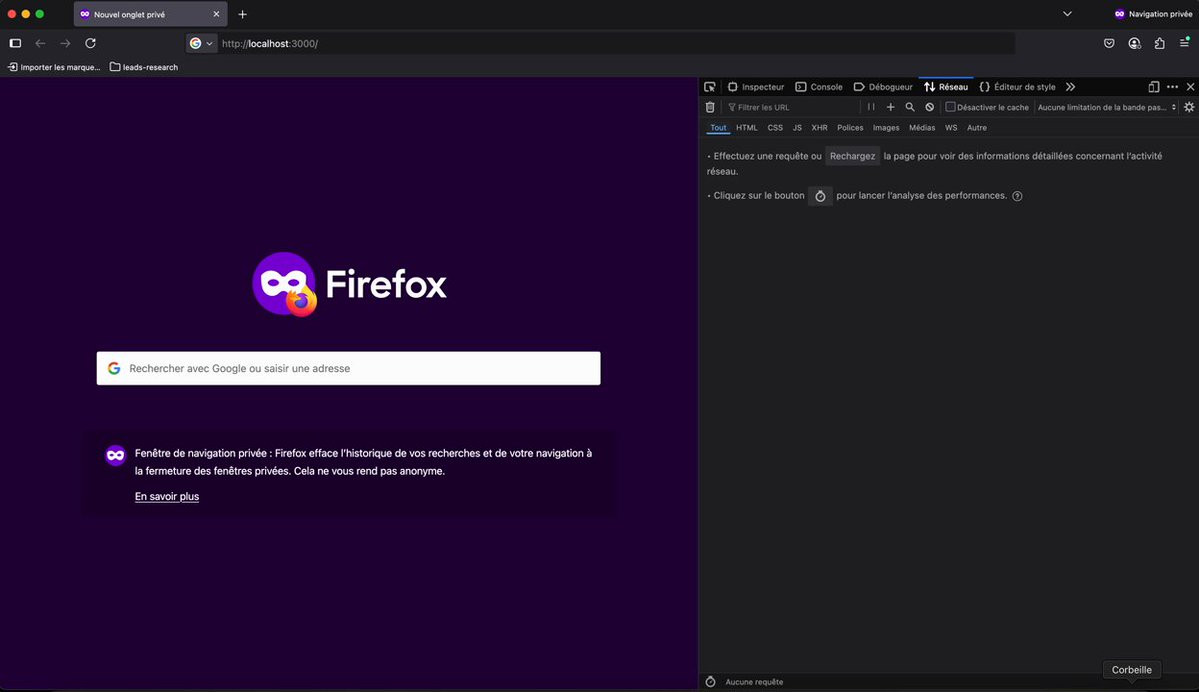Filter requests by WS
Viewport: 1199px width, 692px height.
950,128
